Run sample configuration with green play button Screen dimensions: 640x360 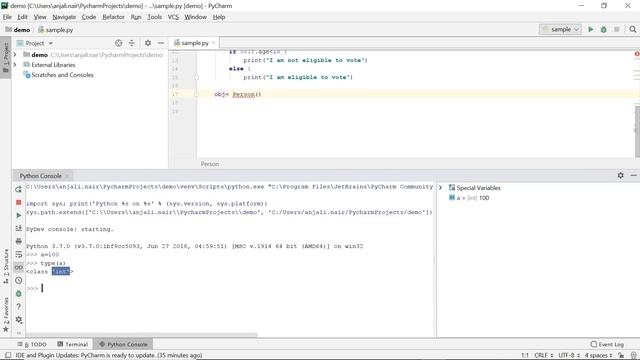(591, 29)
